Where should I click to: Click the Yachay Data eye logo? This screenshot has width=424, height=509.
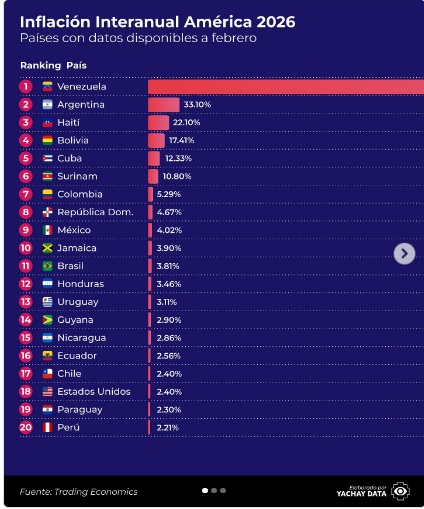[401, 491]
